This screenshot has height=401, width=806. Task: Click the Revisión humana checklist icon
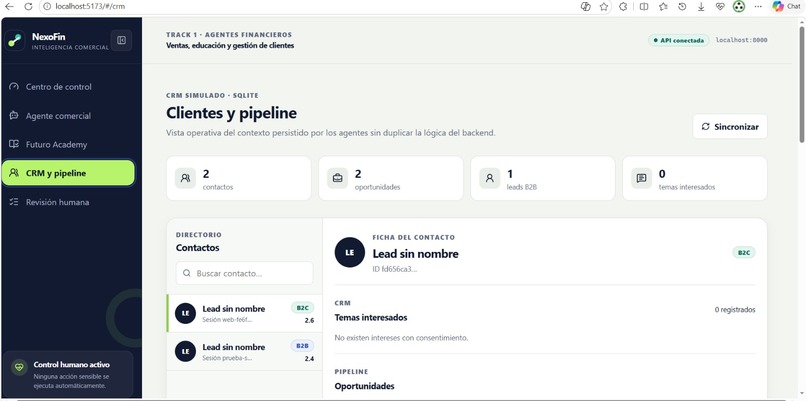[x=14, y=202]
